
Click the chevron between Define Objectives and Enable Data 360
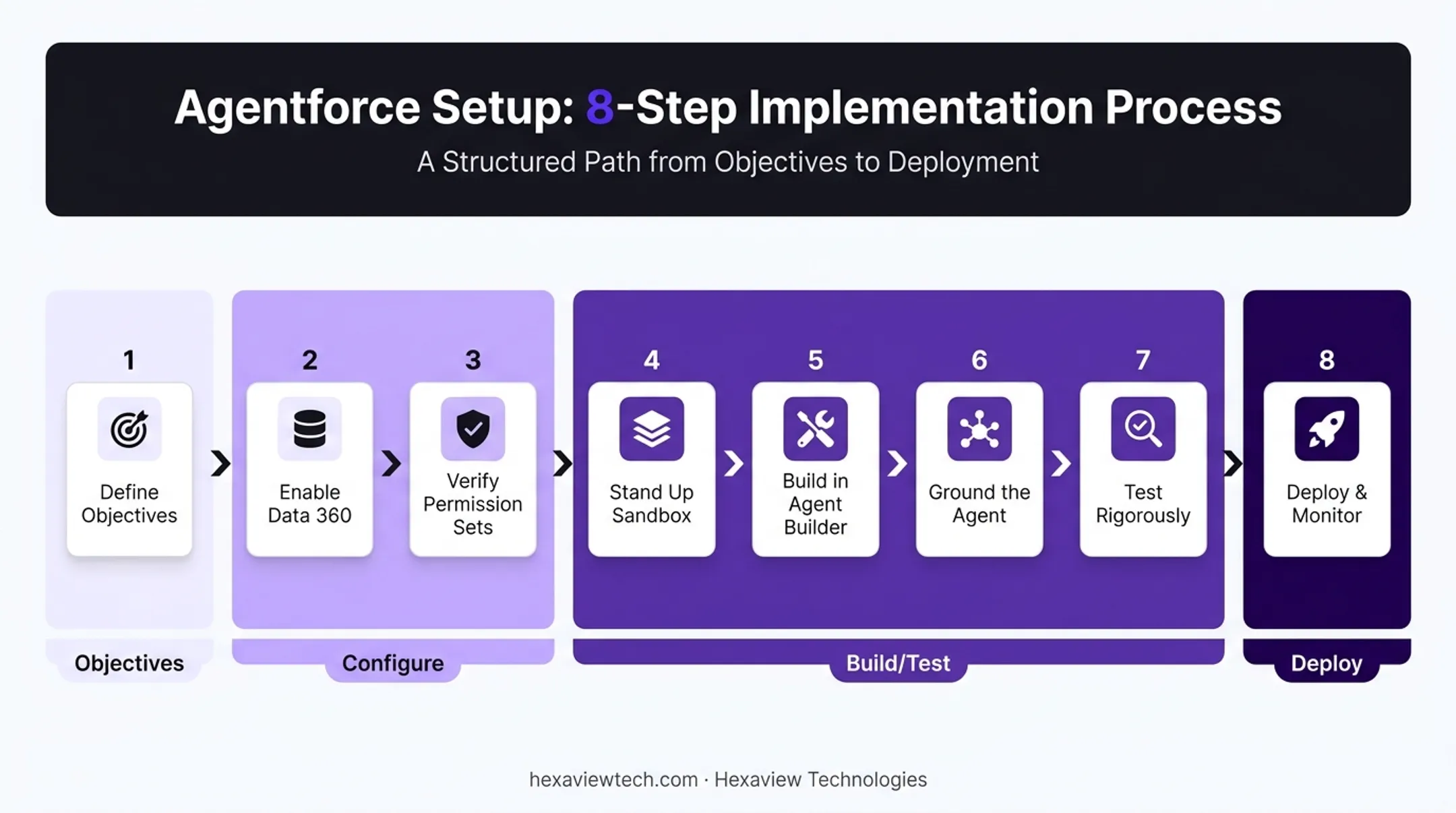(x=220, y=463)
